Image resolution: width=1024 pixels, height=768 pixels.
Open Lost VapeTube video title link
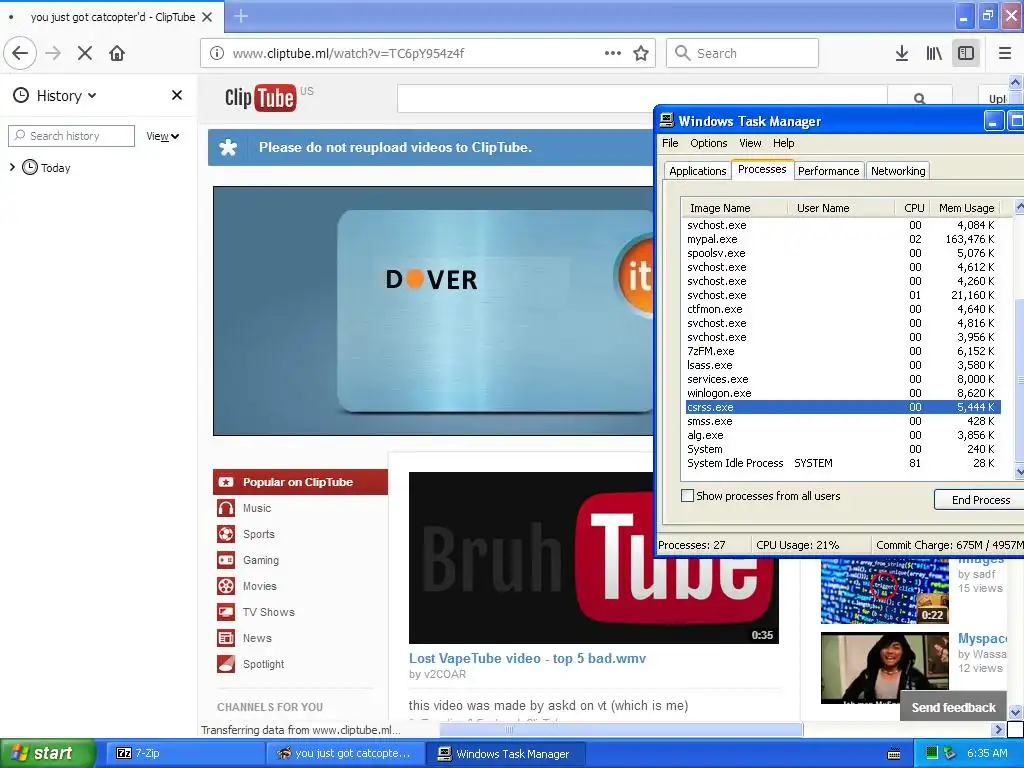527,658
